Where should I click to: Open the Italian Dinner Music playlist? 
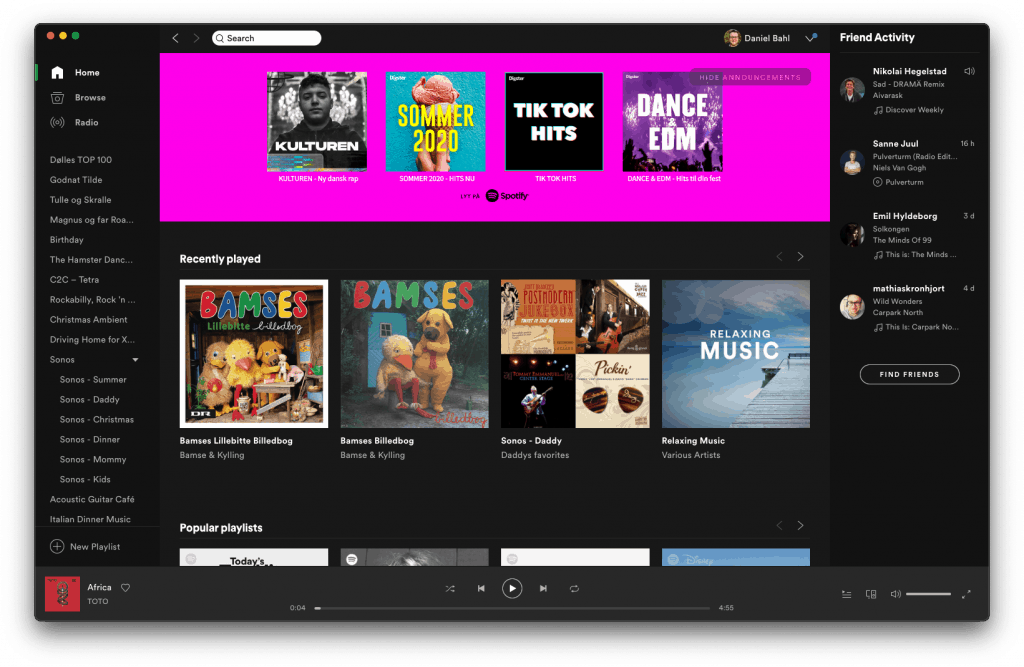(x=90, y=519)
